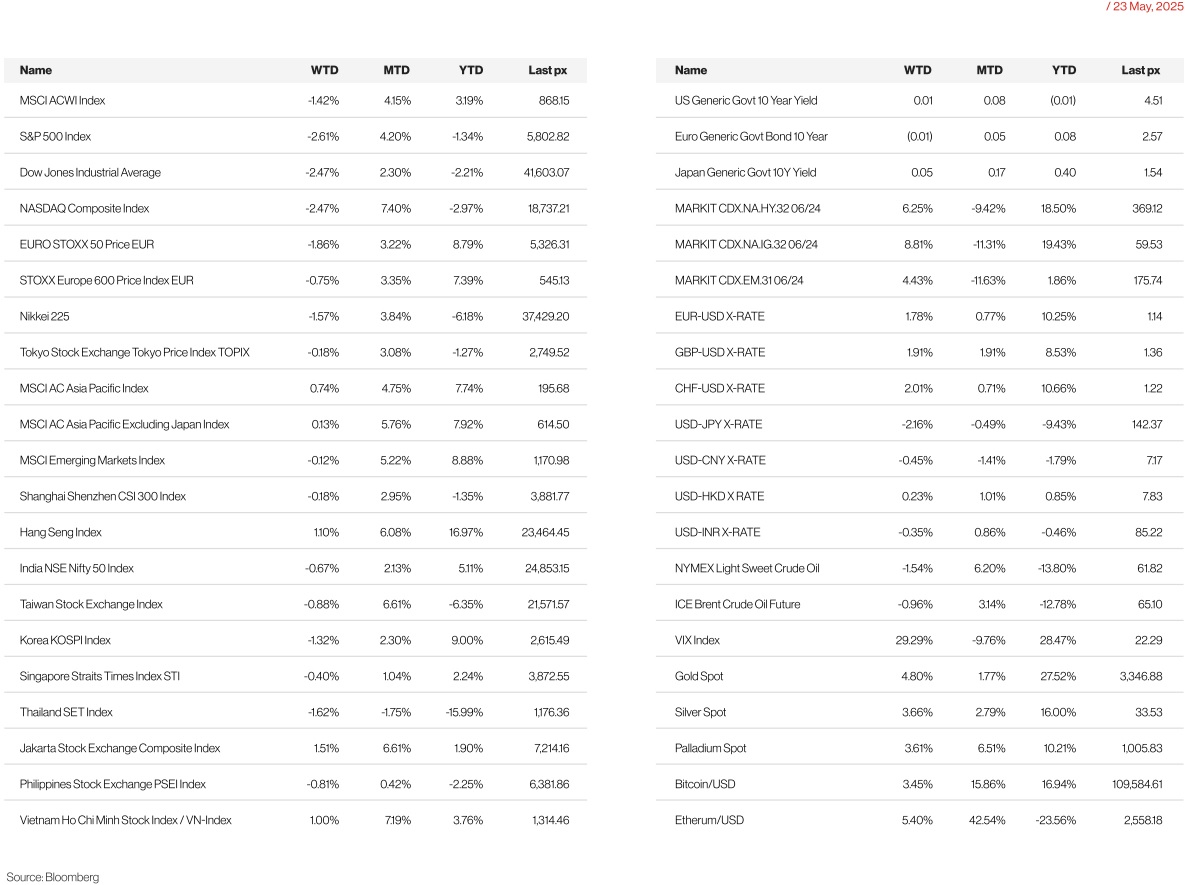Select the MTD header in right table
Screen dimensions: 1198x885
pos(989,70)
